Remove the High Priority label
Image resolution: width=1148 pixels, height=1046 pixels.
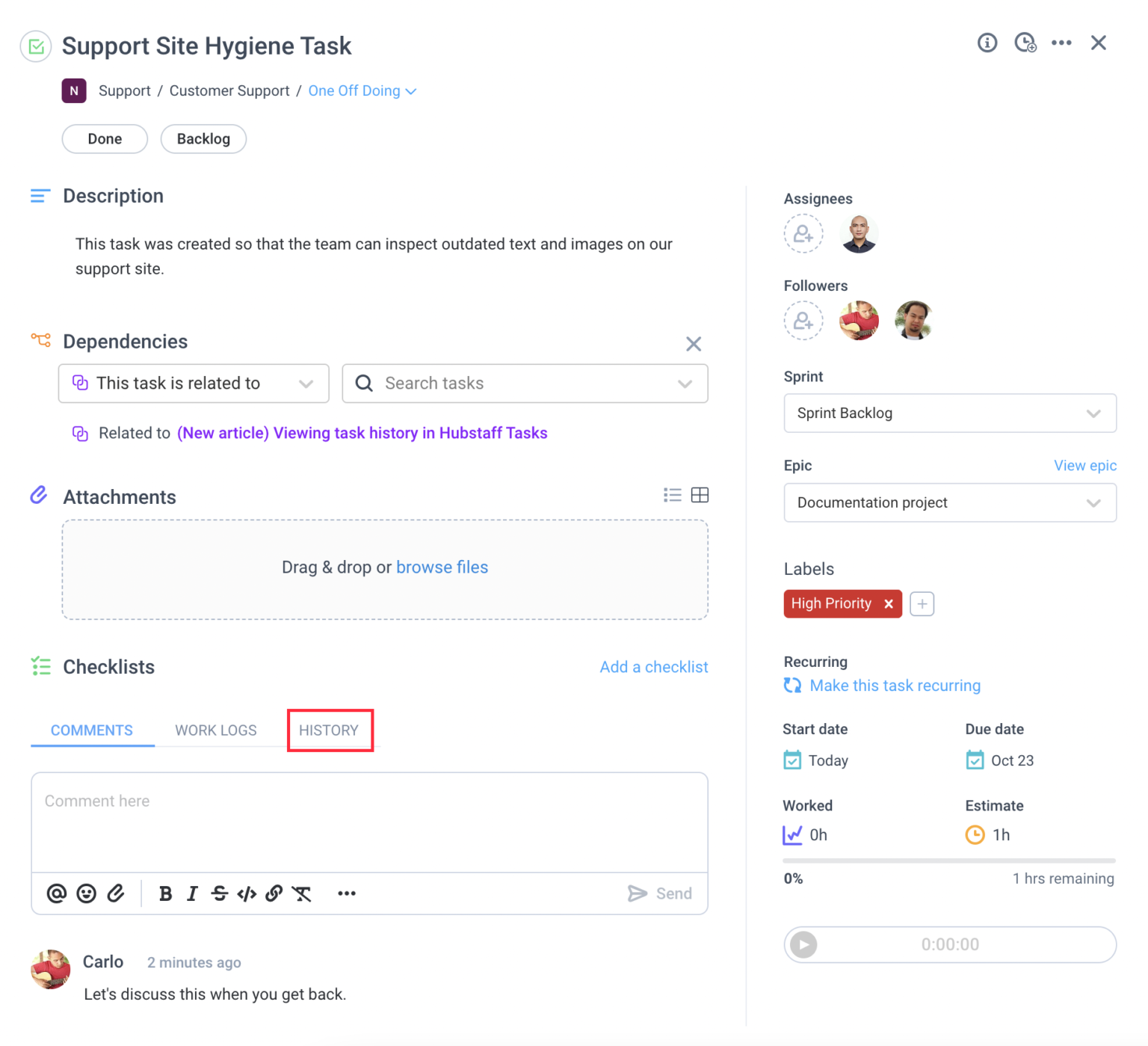coord(889,603)
